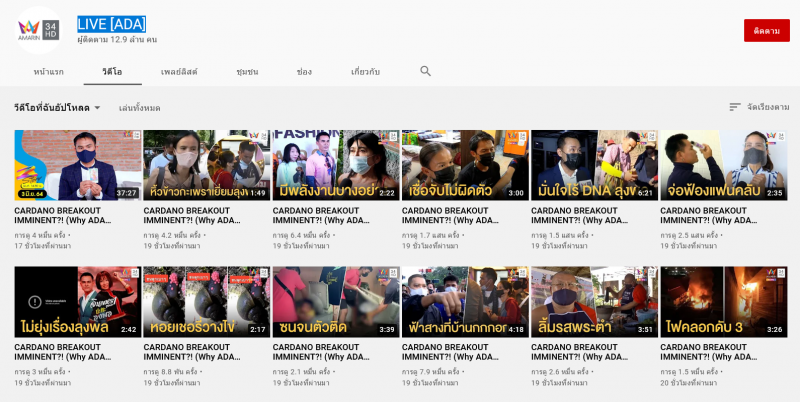Expand the วิดีโอที่อัปโหลด dropdown
Viewport: 800px width, 402px height.
tap(58, 108)
